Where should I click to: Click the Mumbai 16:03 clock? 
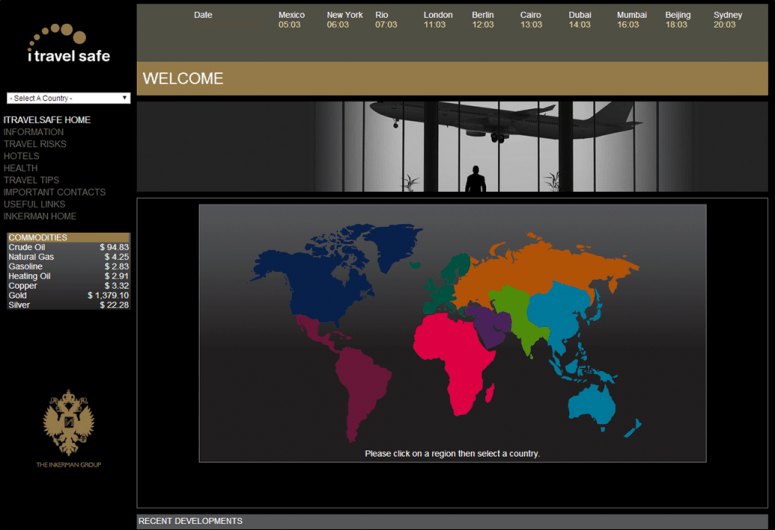(632, 20)
